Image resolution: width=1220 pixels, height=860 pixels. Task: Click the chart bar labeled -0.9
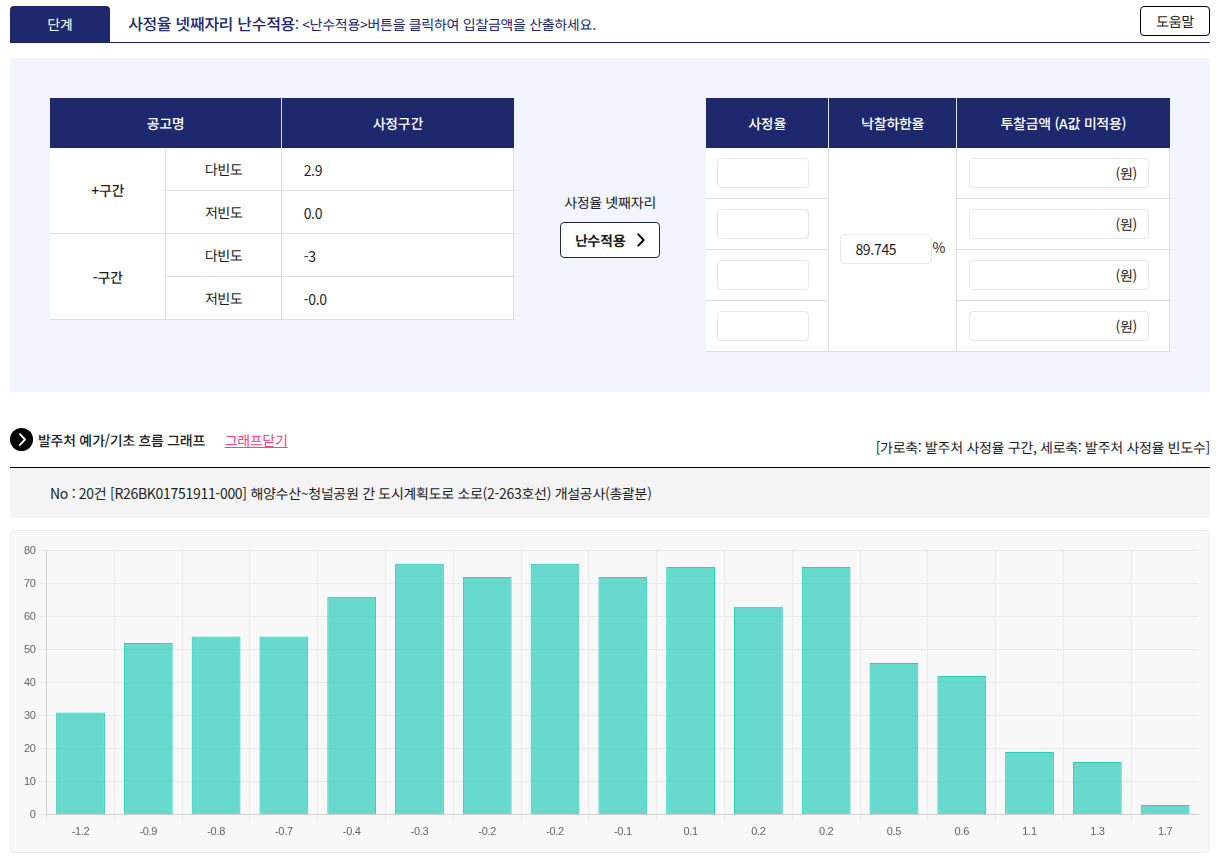148,728
